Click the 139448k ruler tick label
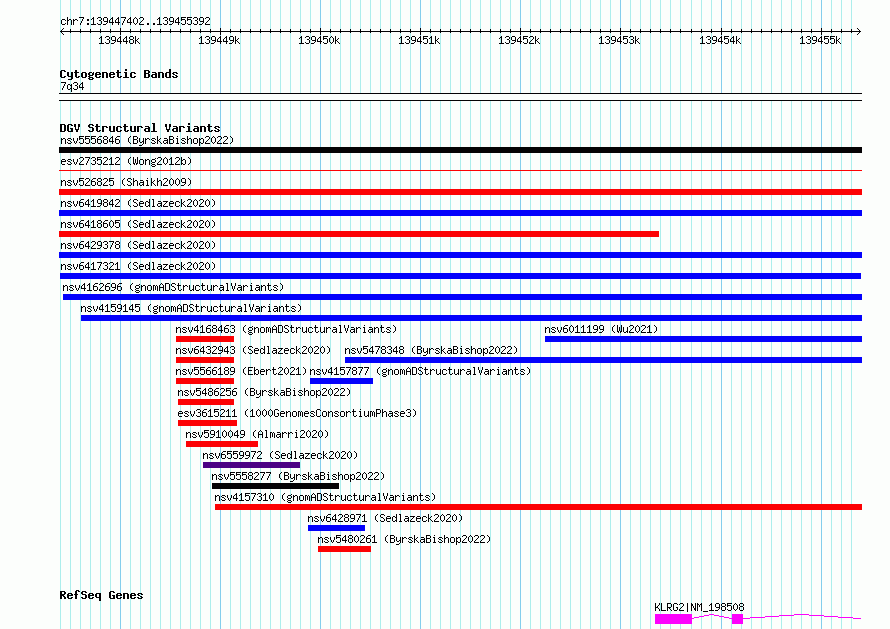Screen dimensions: 890x629 tap(119, 41)
